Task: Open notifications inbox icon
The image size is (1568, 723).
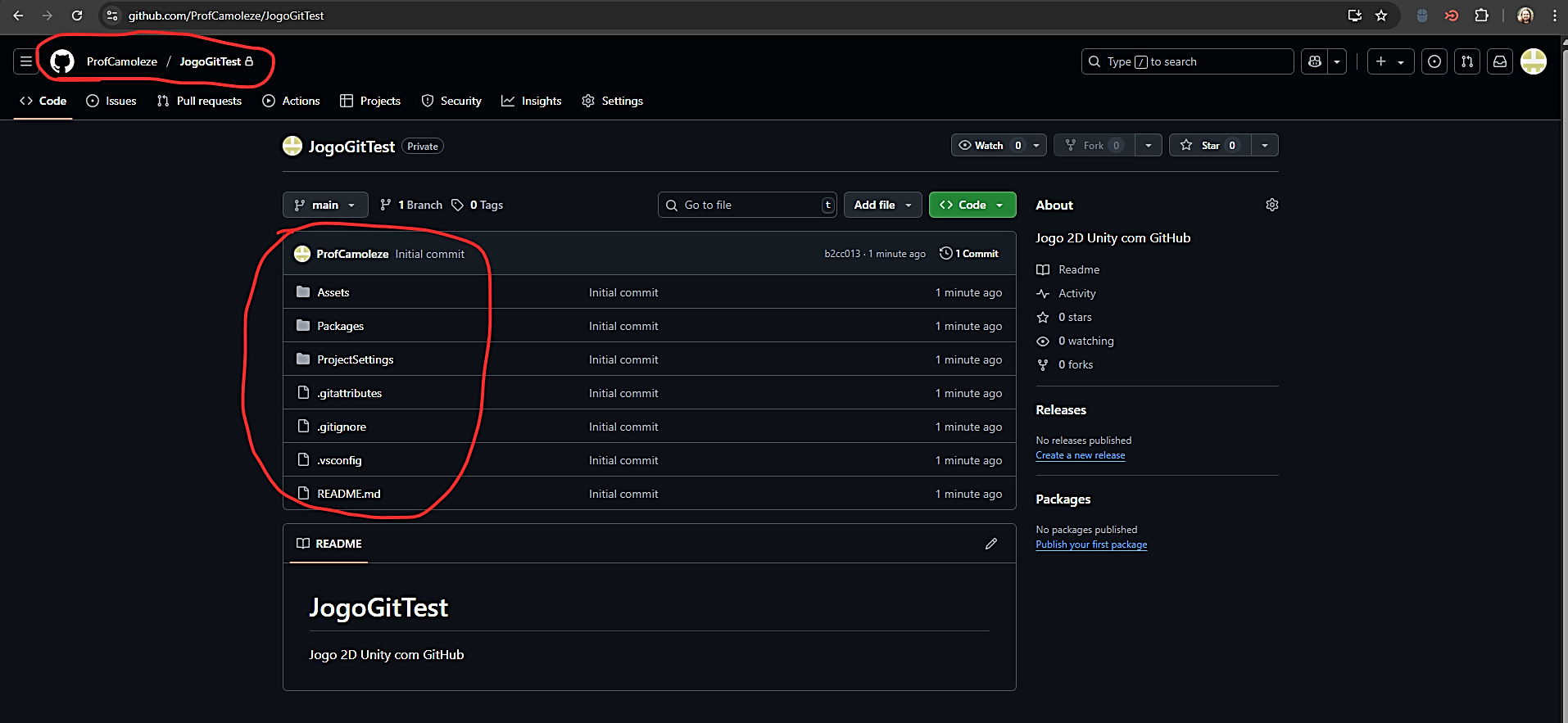Action: [x=1500, y=61]
